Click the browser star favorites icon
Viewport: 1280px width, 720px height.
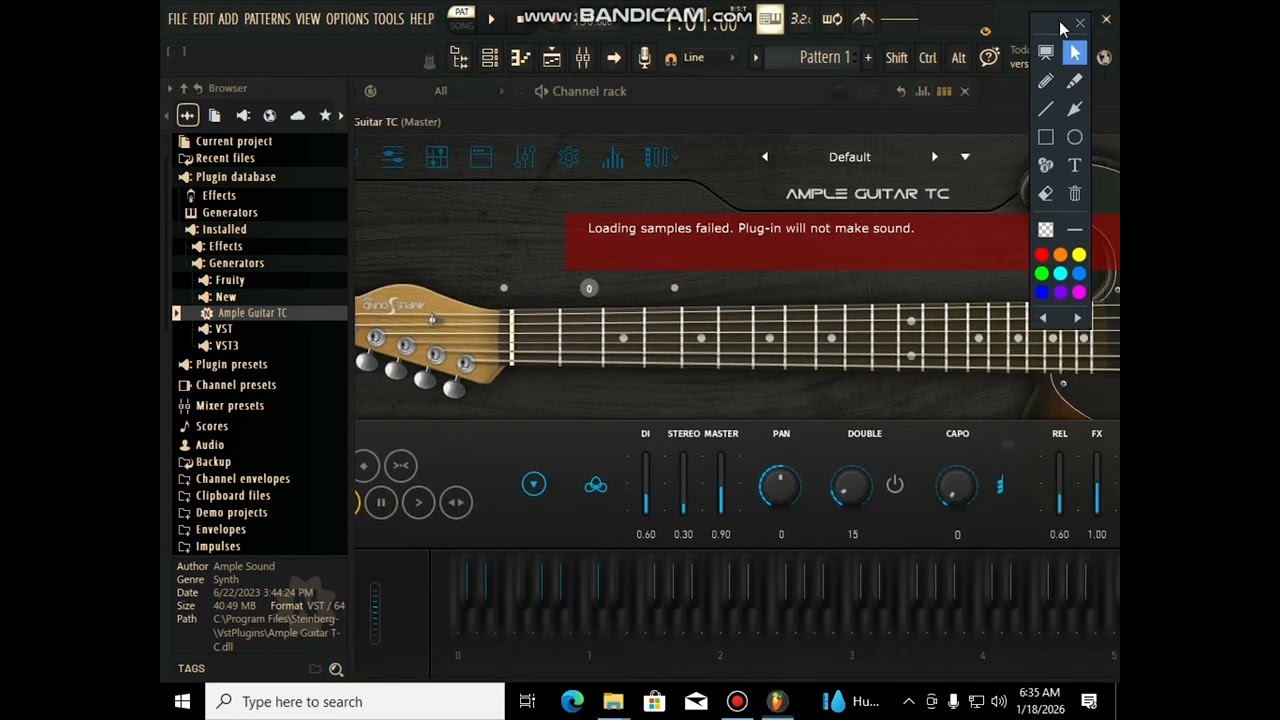tap(325, 116)
